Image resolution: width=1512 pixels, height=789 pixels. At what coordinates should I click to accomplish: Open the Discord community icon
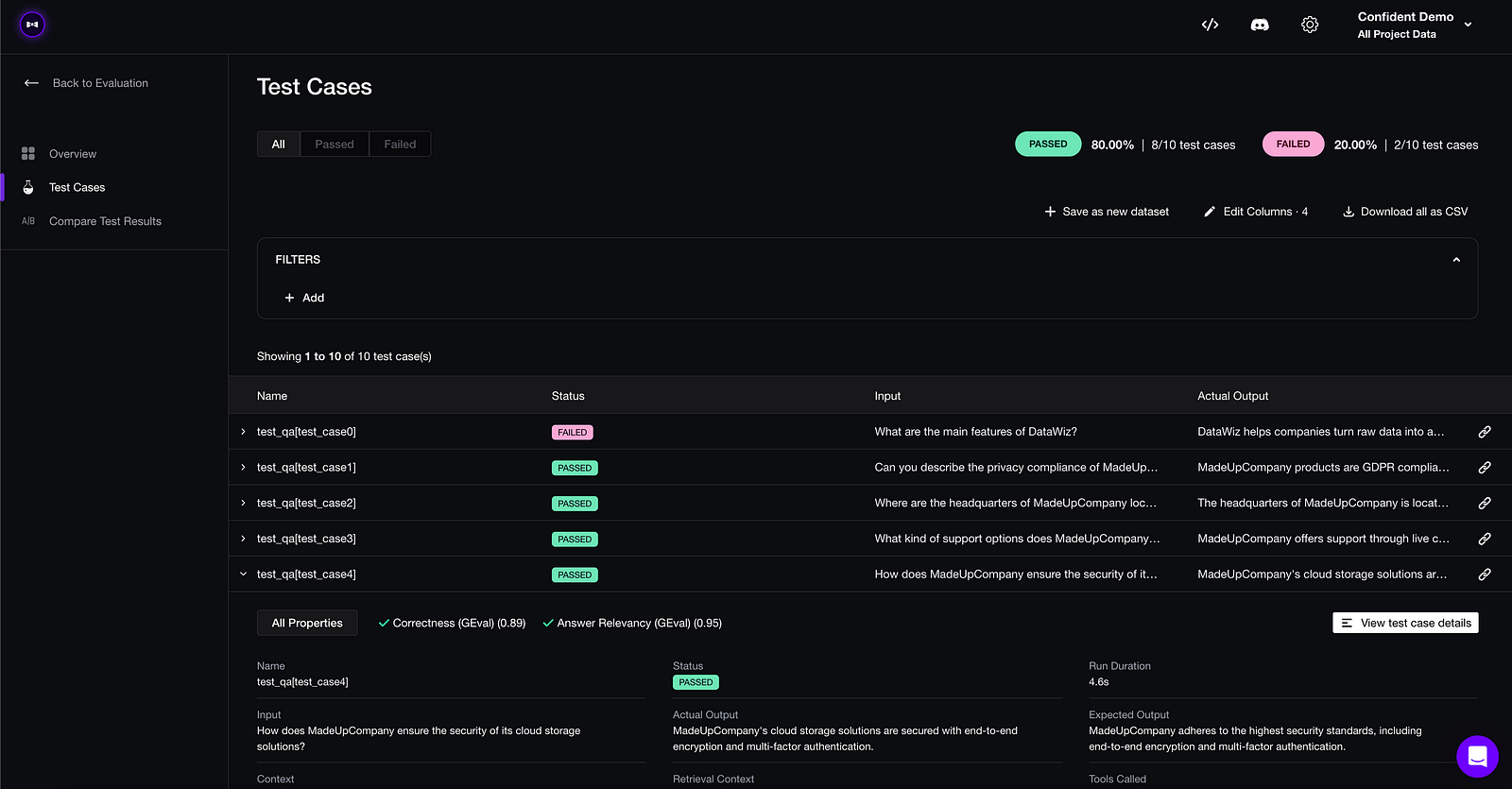1260,25
